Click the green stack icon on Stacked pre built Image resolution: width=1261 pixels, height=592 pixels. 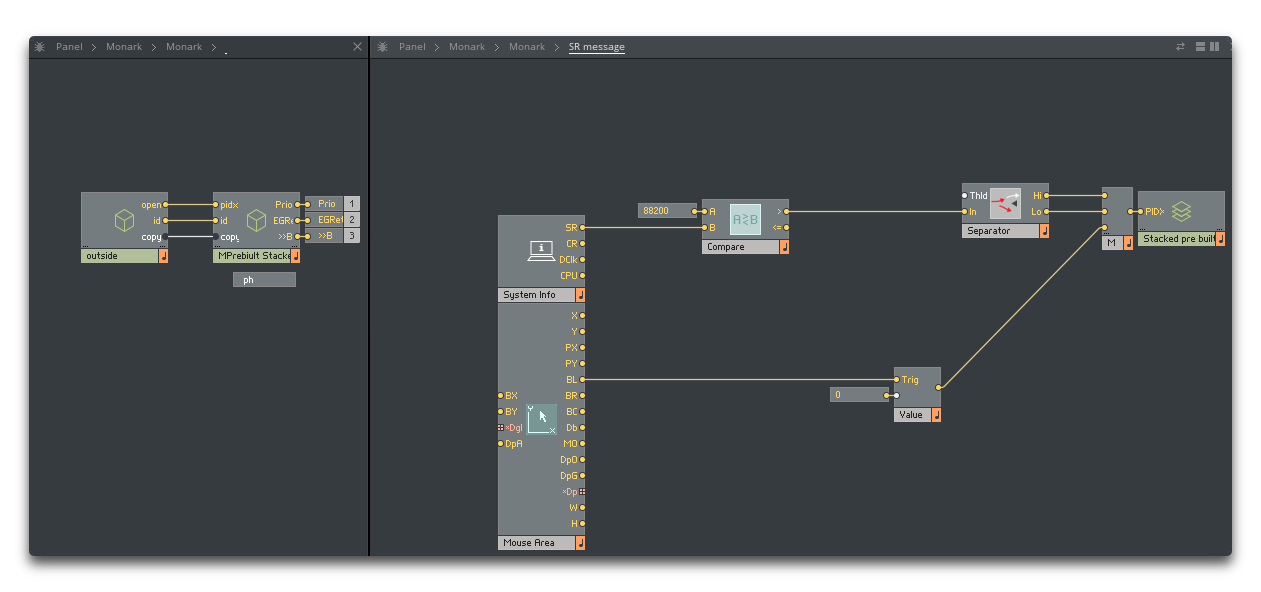[1181, 212]
